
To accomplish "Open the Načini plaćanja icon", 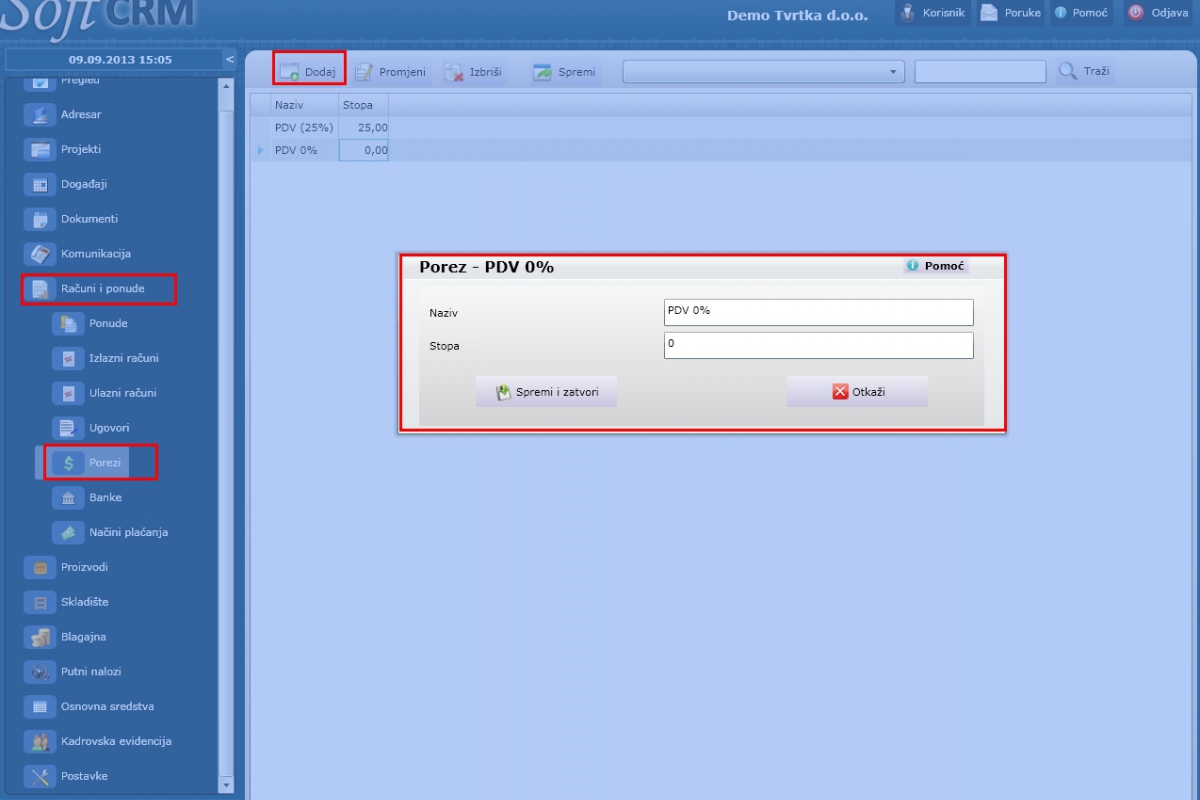I will click(68, 532).
